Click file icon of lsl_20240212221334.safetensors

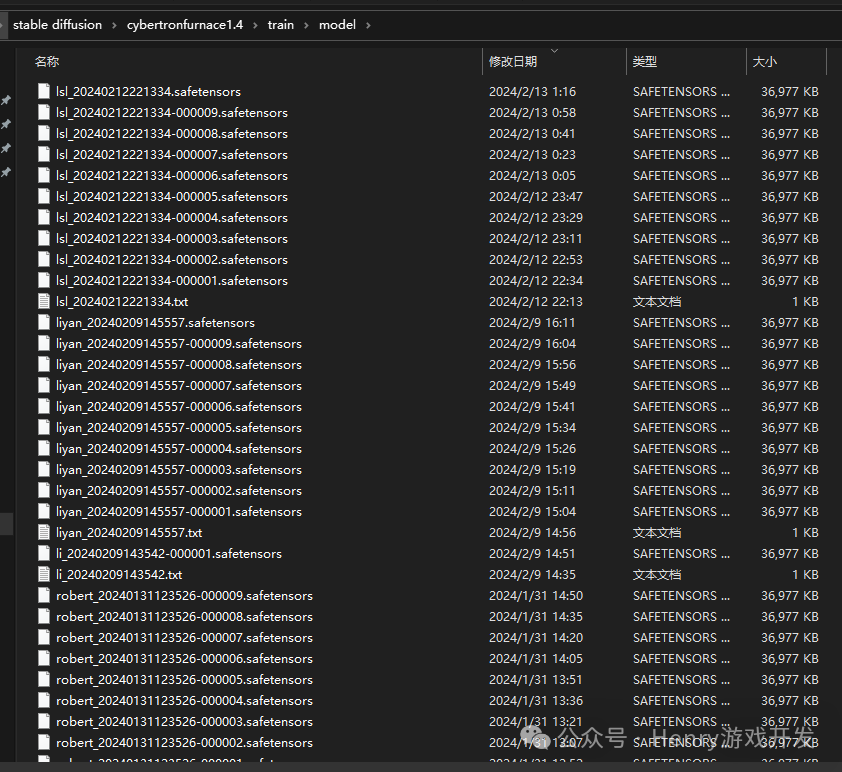coord(43,91)
